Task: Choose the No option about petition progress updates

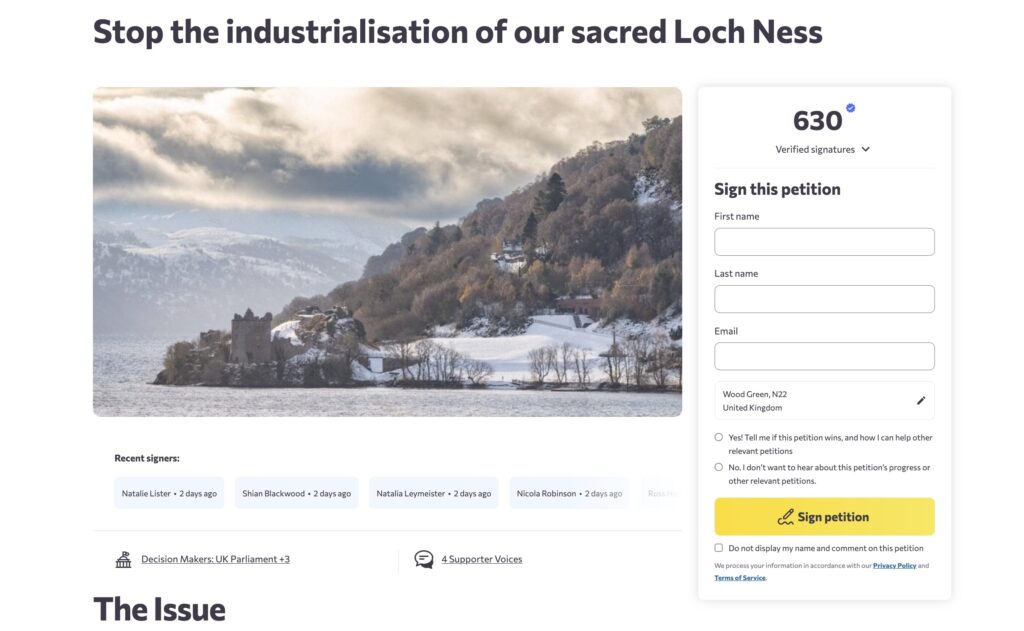Action: coord(718,467)
